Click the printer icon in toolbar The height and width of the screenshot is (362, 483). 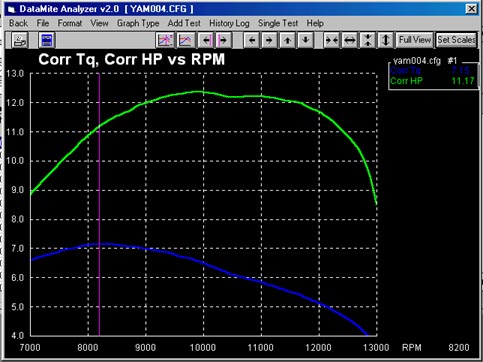[19, 40]
